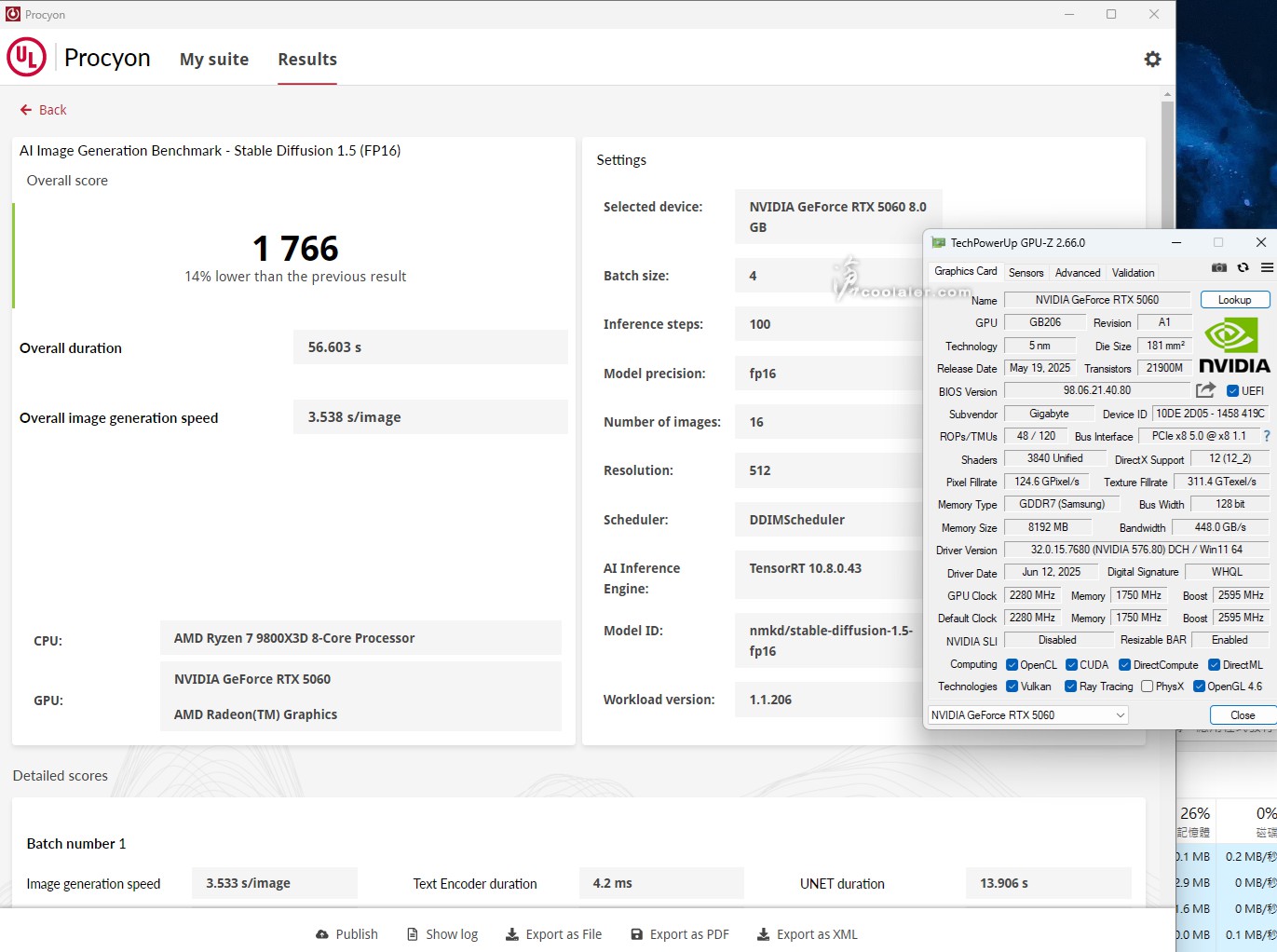1277x952 pixels.
Task: Toggle the Vulkan checkbox
Action: click(x=1012, y=687)
